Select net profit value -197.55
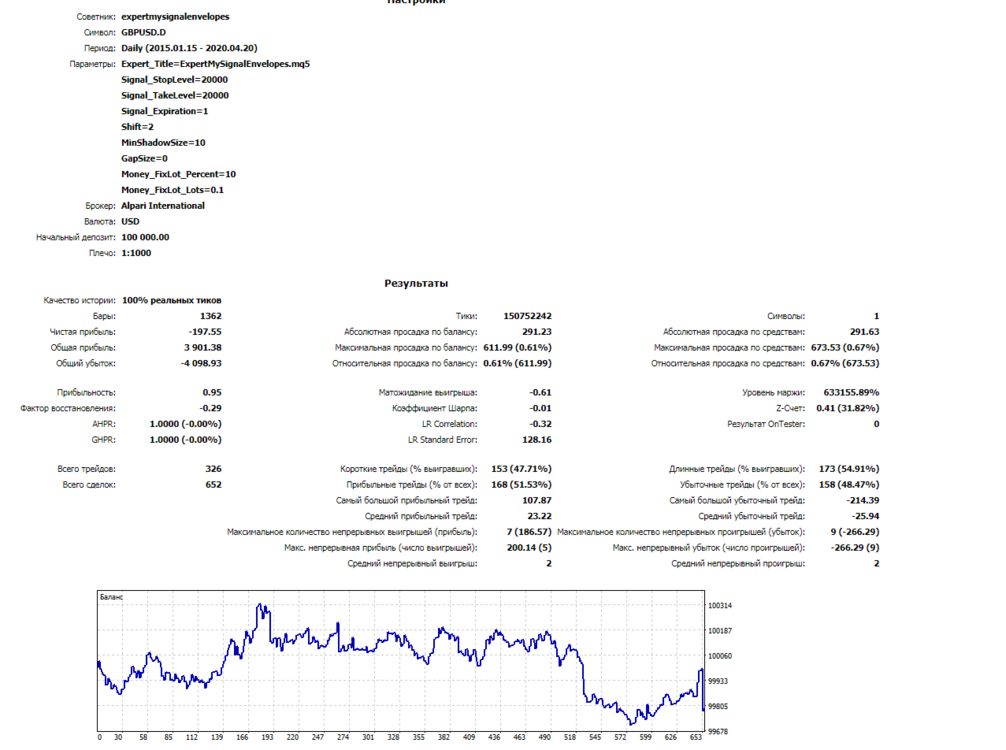The image size is (1006, 750). tap(205, 332)
